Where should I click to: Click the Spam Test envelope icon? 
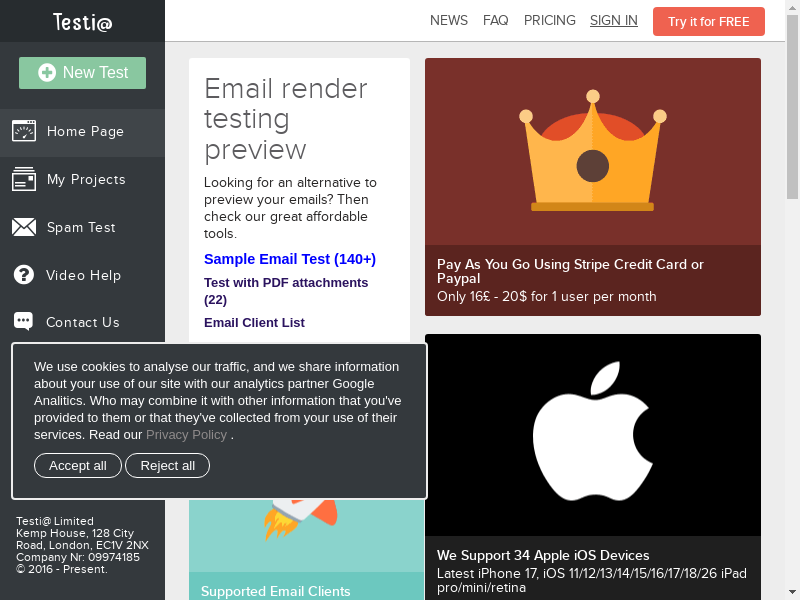pos(24,227)
